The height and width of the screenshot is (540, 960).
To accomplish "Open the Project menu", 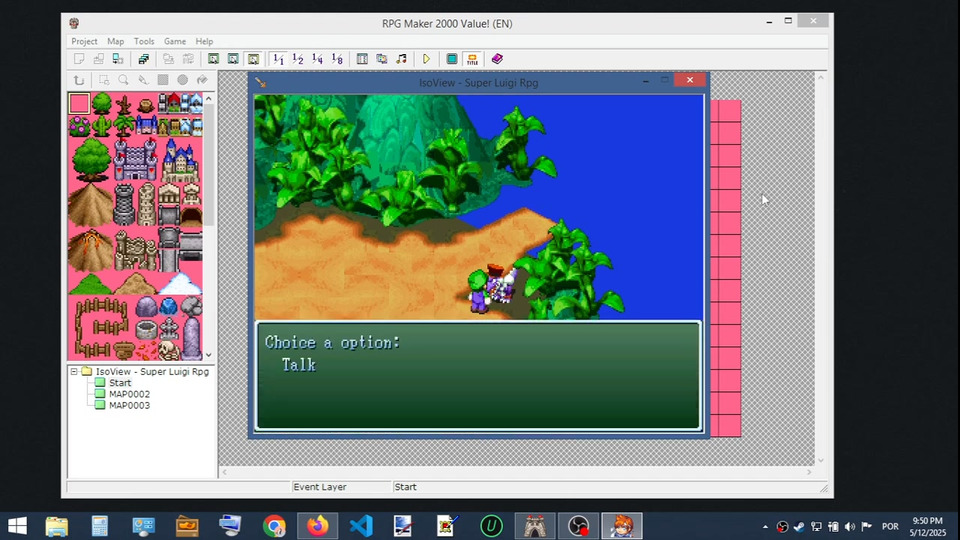I will pyautogui.click(x=84, y=41).
